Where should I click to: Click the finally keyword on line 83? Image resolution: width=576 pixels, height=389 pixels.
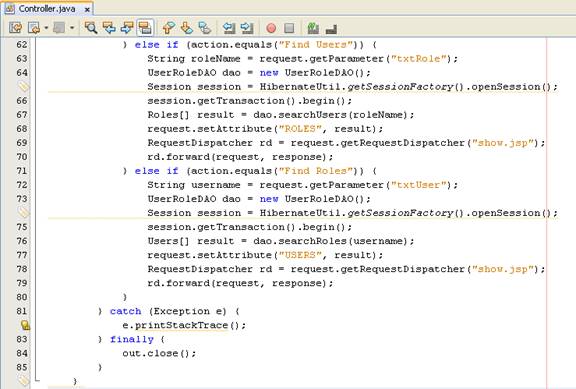pyautogui.click(x=132, y=339)
